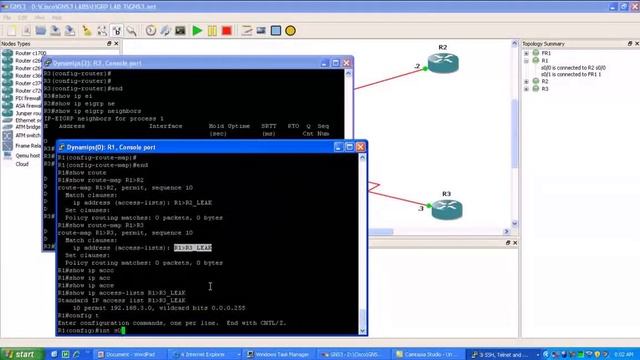Click the second toolbar document icon
Viewport: 640px width, 360px height.
(x=27, y=31)
